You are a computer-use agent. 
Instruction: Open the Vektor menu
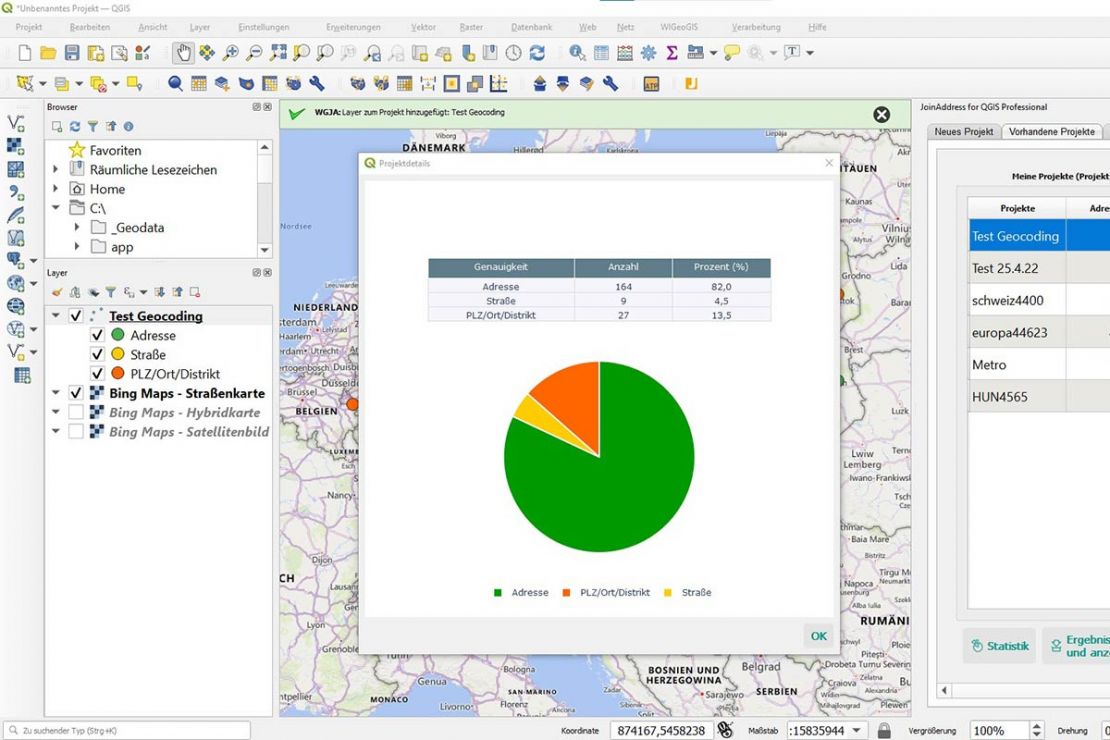point(423,27)
